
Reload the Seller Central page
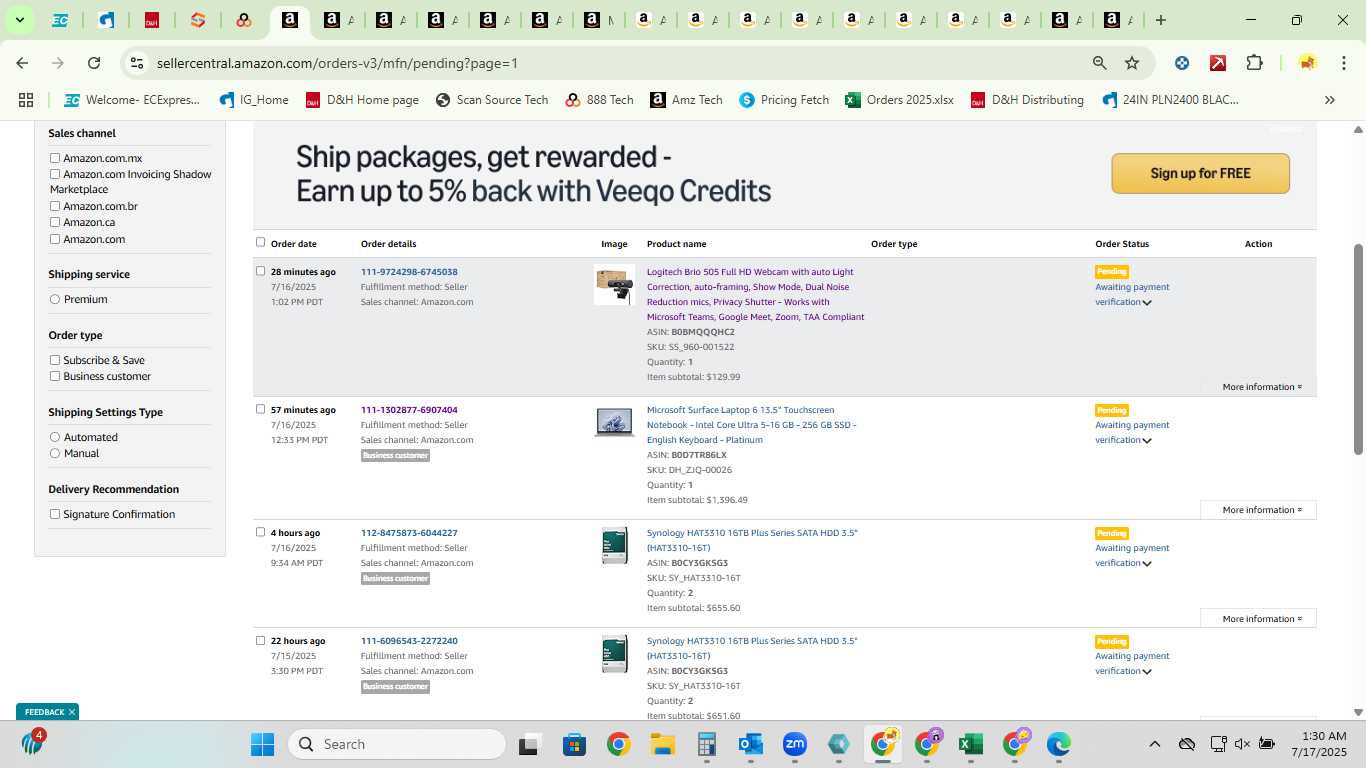pyautogui.click(x=94, y=63)
